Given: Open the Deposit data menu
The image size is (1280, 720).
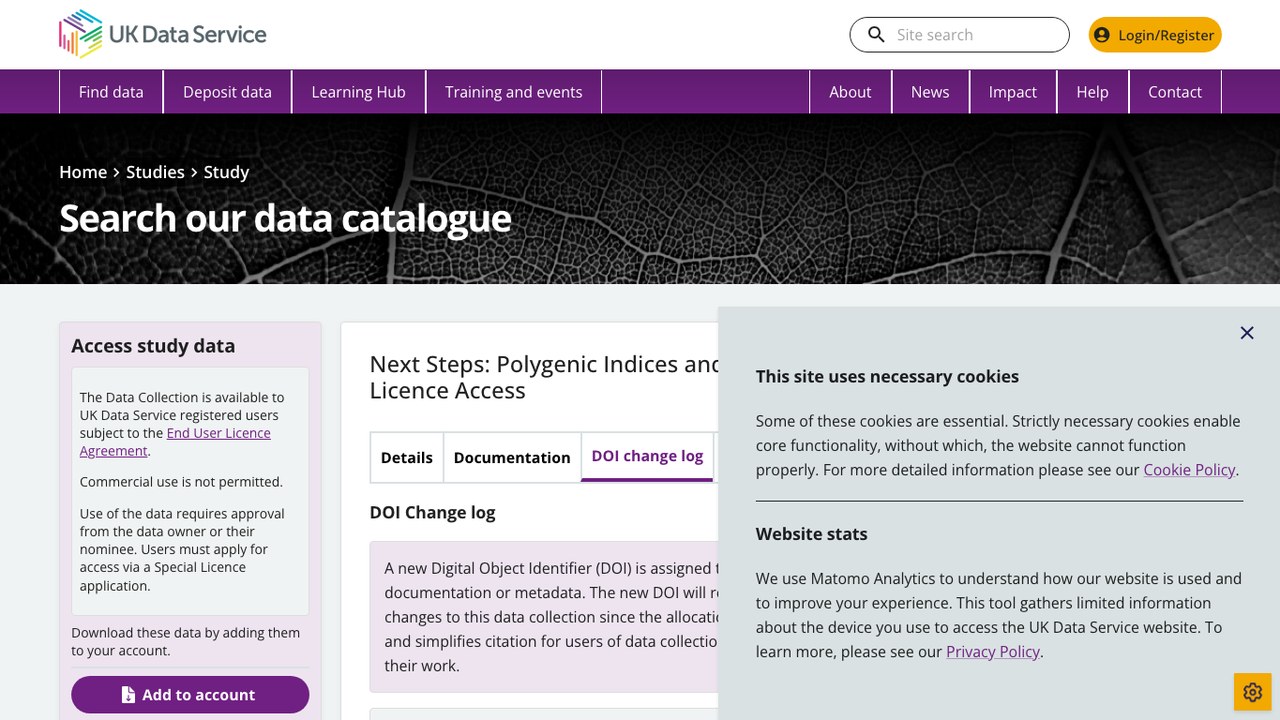Looking at the screenshot, I should point(227,92).
